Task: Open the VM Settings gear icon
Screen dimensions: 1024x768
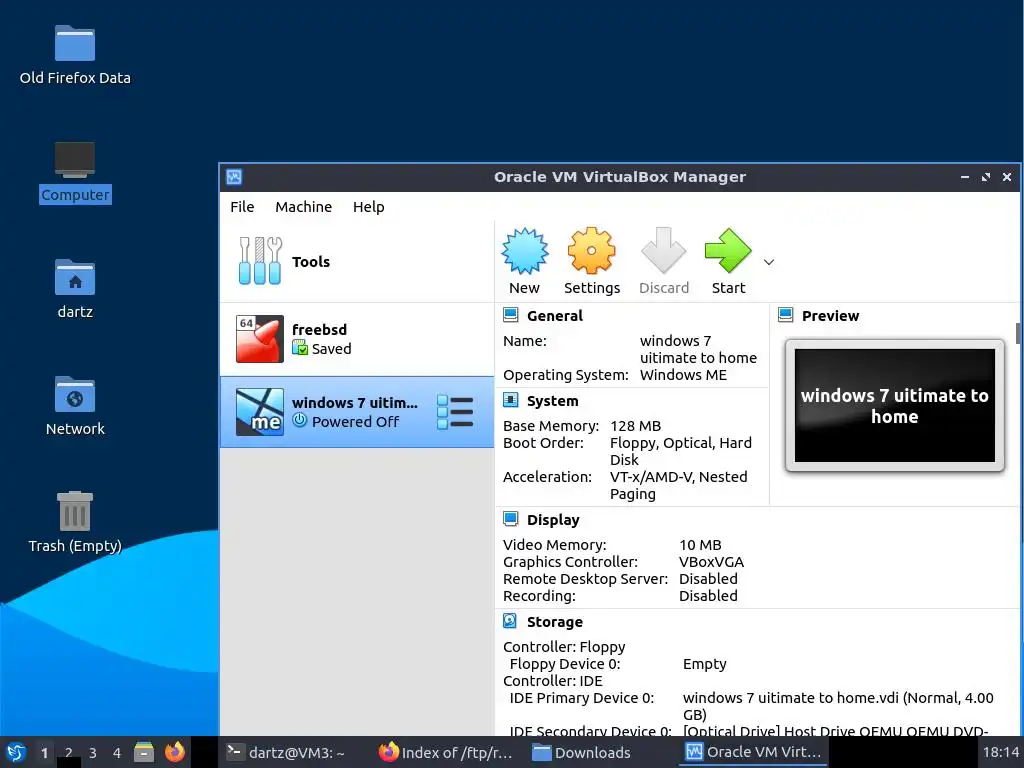Action: click(592, 251)
